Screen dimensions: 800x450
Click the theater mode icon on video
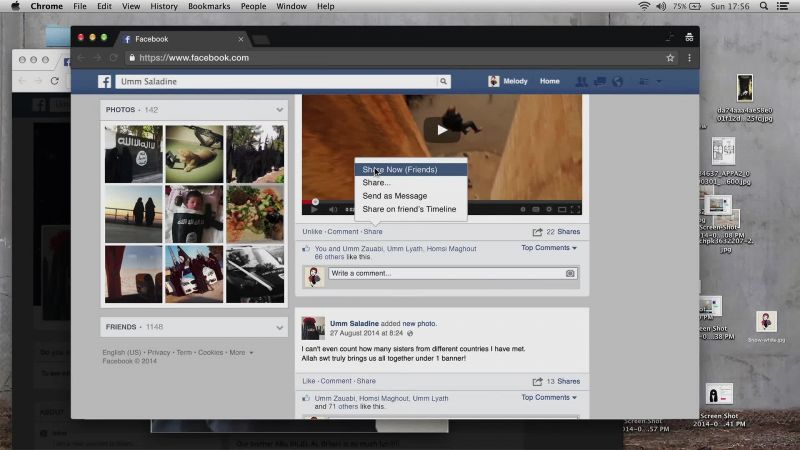[x=562, y=210]
